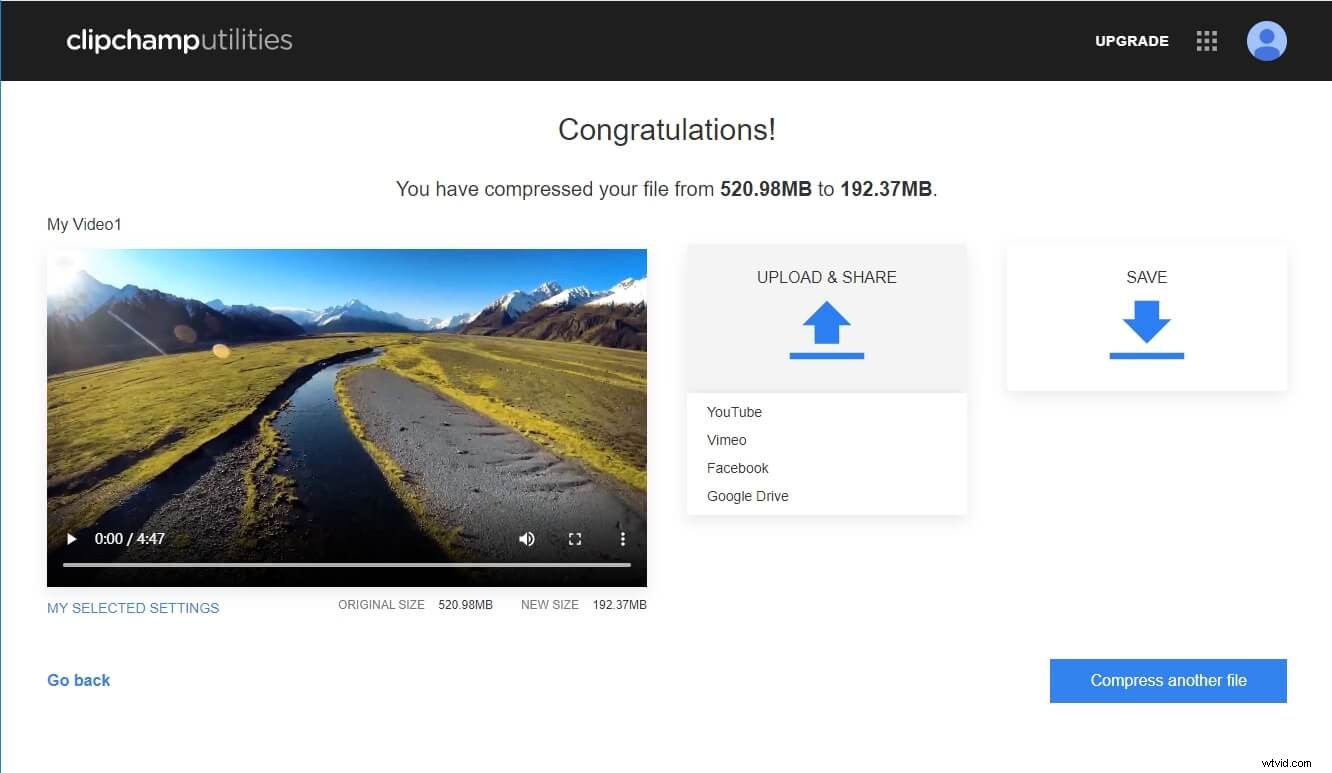Click the Save download arrow icon
Screen dimensions: 1332x773
pyautogui.click(x=1146, y=330)
